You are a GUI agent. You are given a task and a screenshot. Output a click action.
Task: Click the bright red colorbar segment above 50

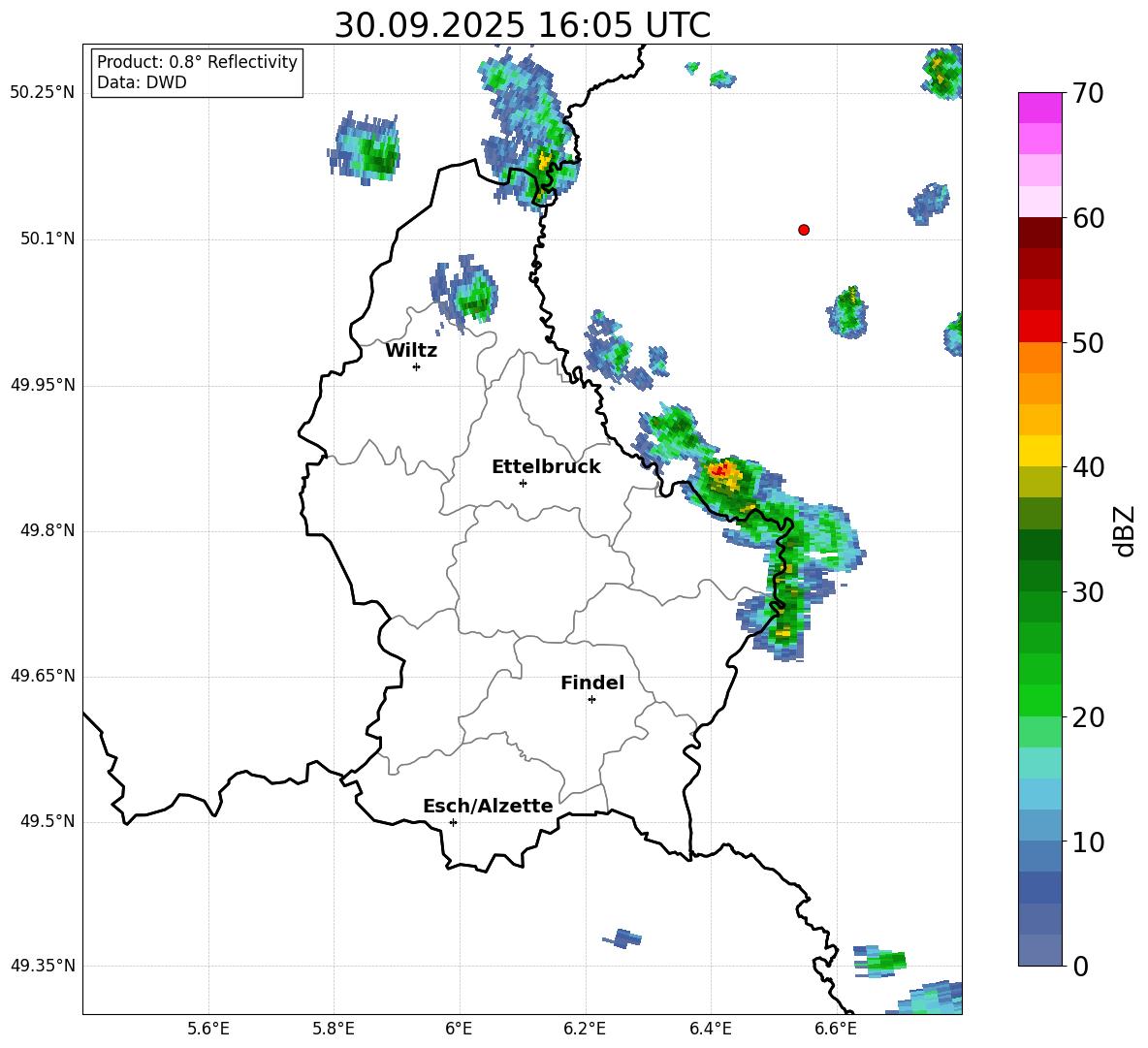[1039, 326]
